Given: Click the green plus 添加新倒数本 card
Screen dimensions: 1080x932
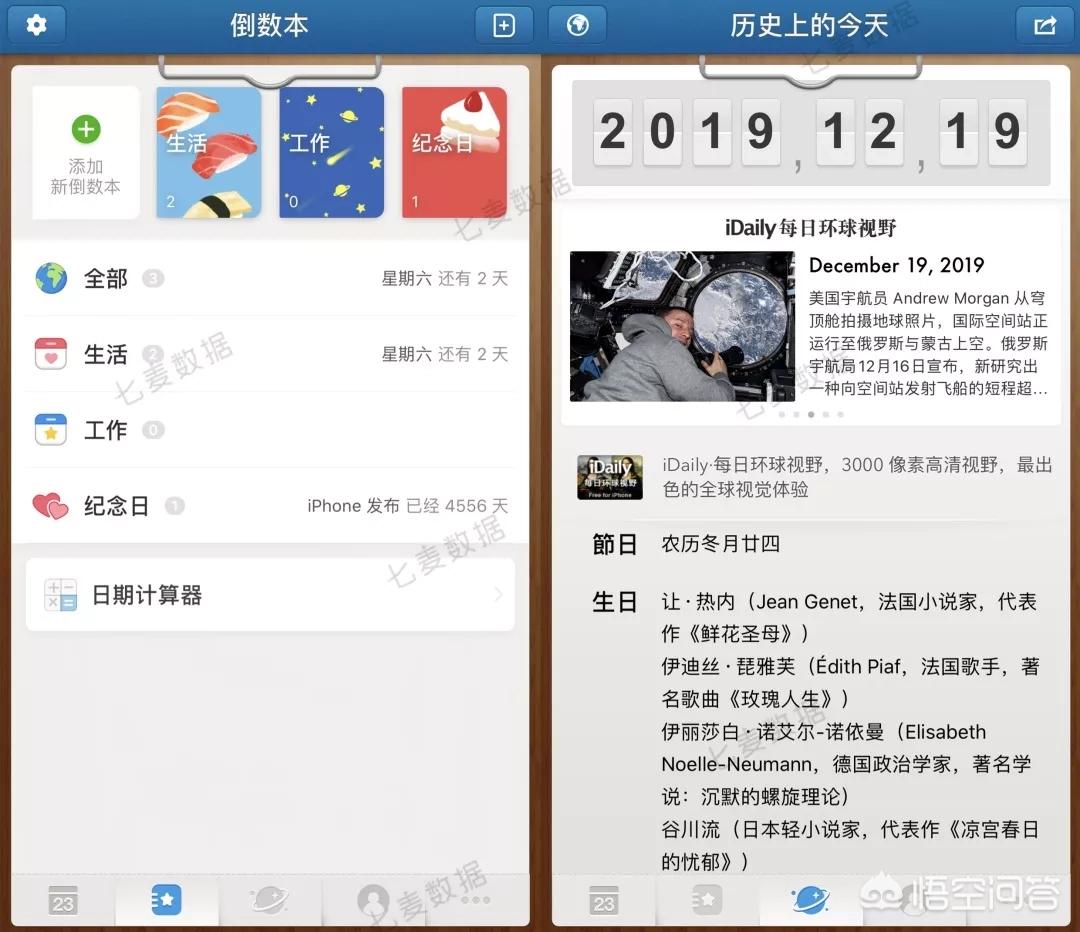Looking at the screenshot, I should pyautogui.click(x=86, y=152).
